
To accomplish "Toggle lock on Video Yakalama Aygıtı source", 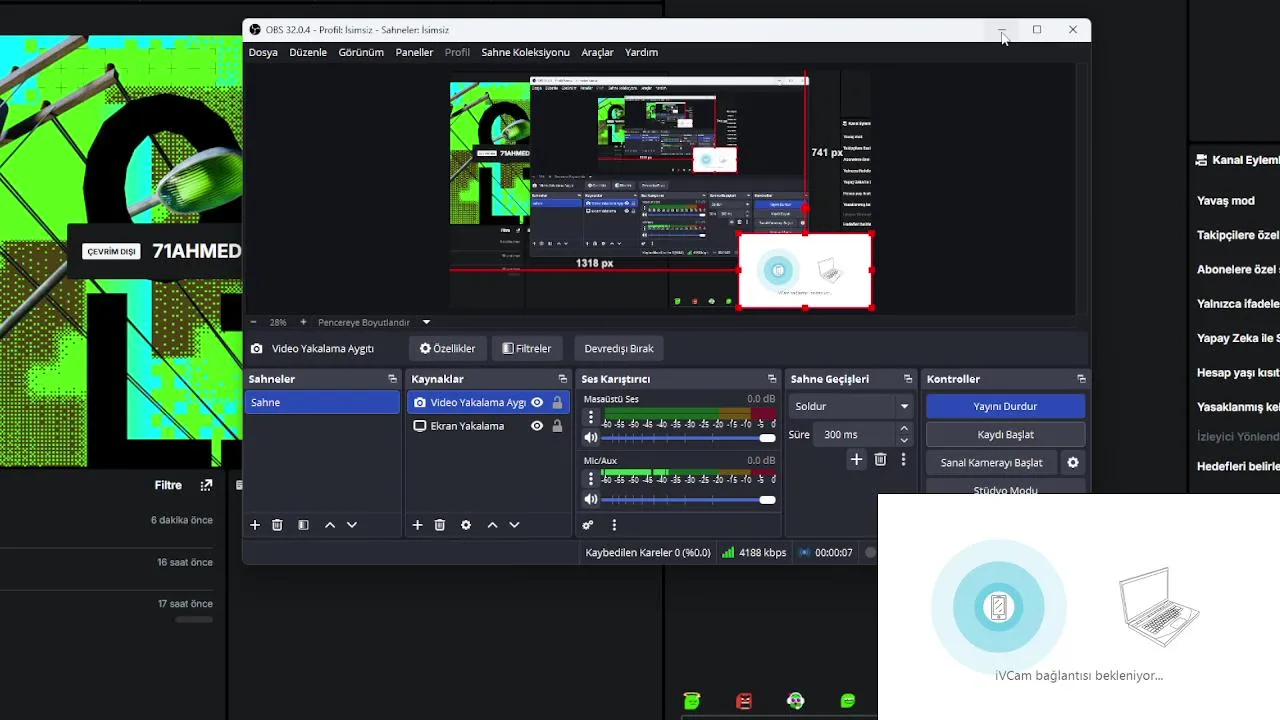I will (x=557, y=402).
